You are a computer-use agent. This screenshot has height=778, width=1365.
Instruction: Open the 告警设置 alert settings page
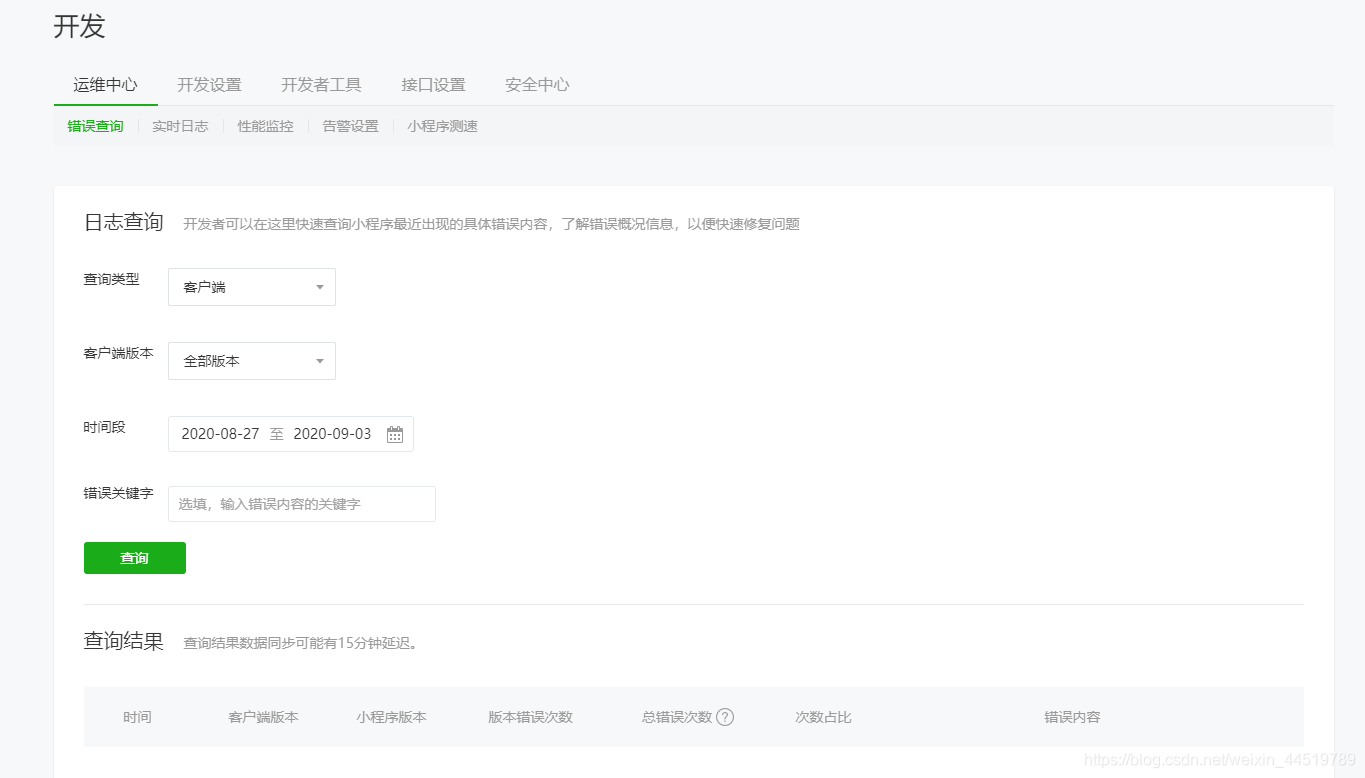coord(350,126)
